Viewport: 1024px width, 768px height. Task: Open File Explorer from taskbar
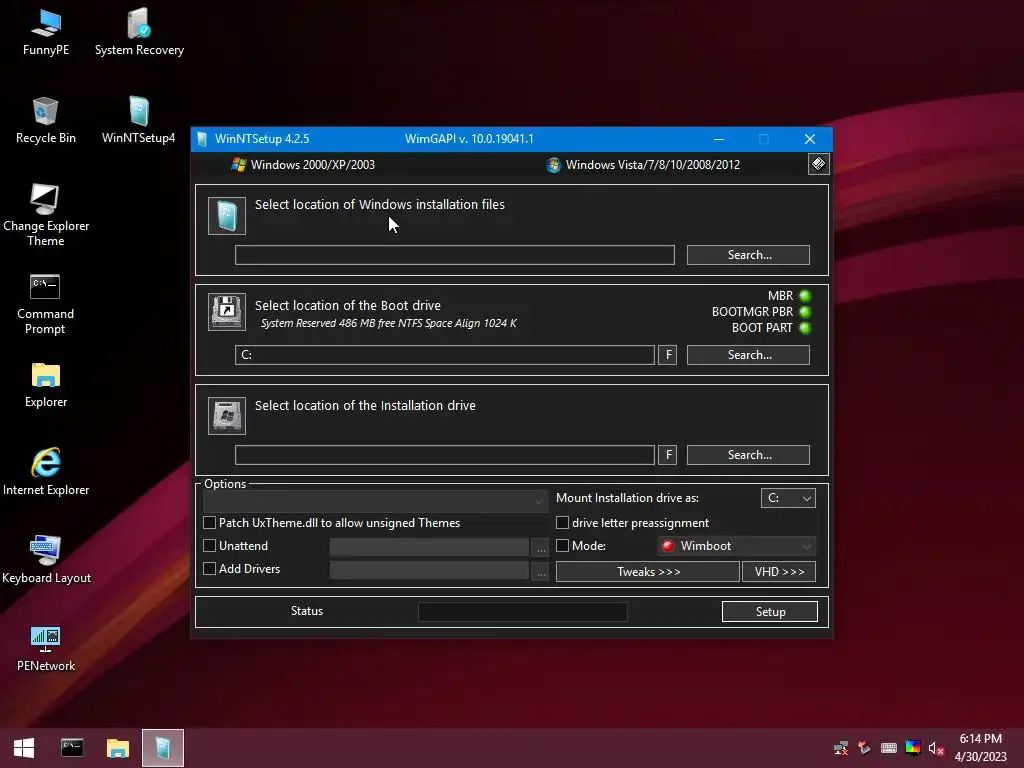click(118, 748)
